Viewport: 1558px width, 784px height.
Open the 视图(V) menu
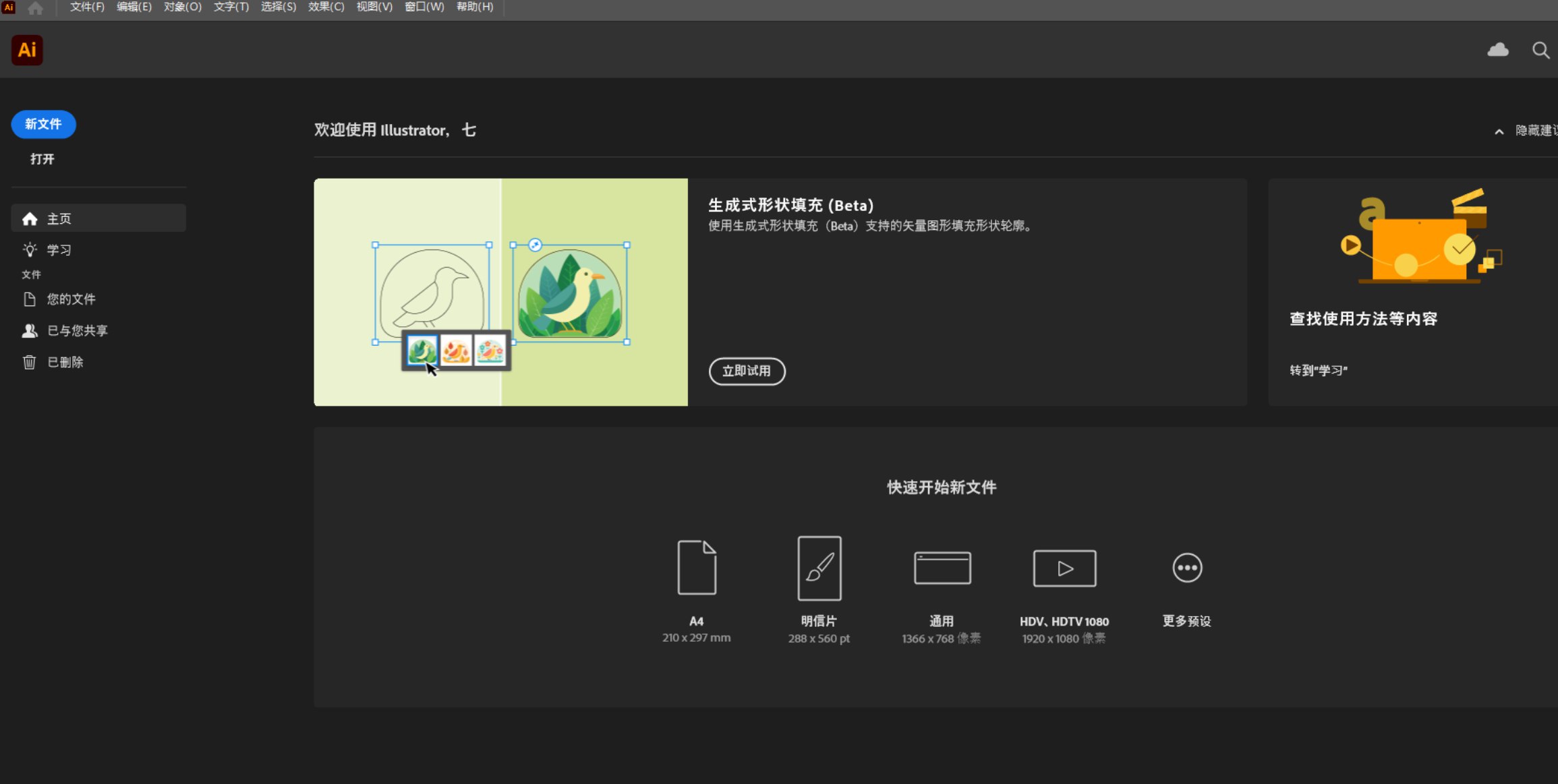(374, 7)
